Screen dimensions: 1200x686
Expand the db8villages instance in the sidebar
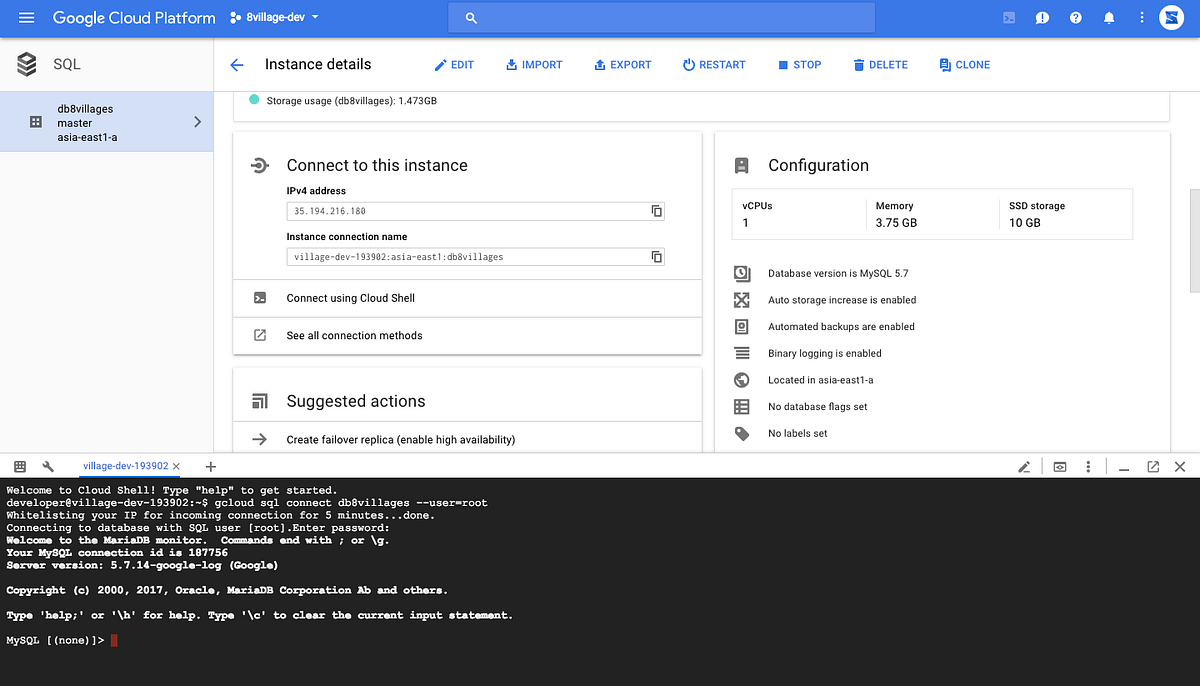coord(197,121)
